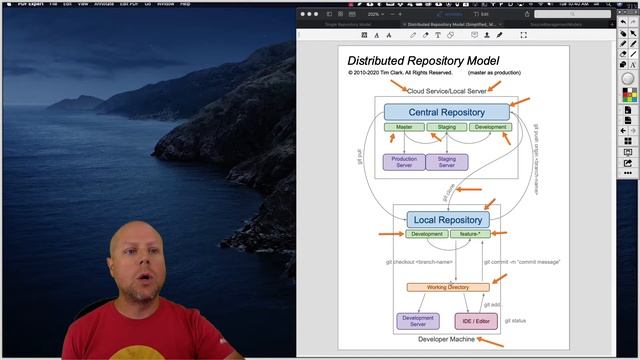Click the forward arrow in floating palette
The width and height of the screenshot is (640, 360).
point(633,131)
